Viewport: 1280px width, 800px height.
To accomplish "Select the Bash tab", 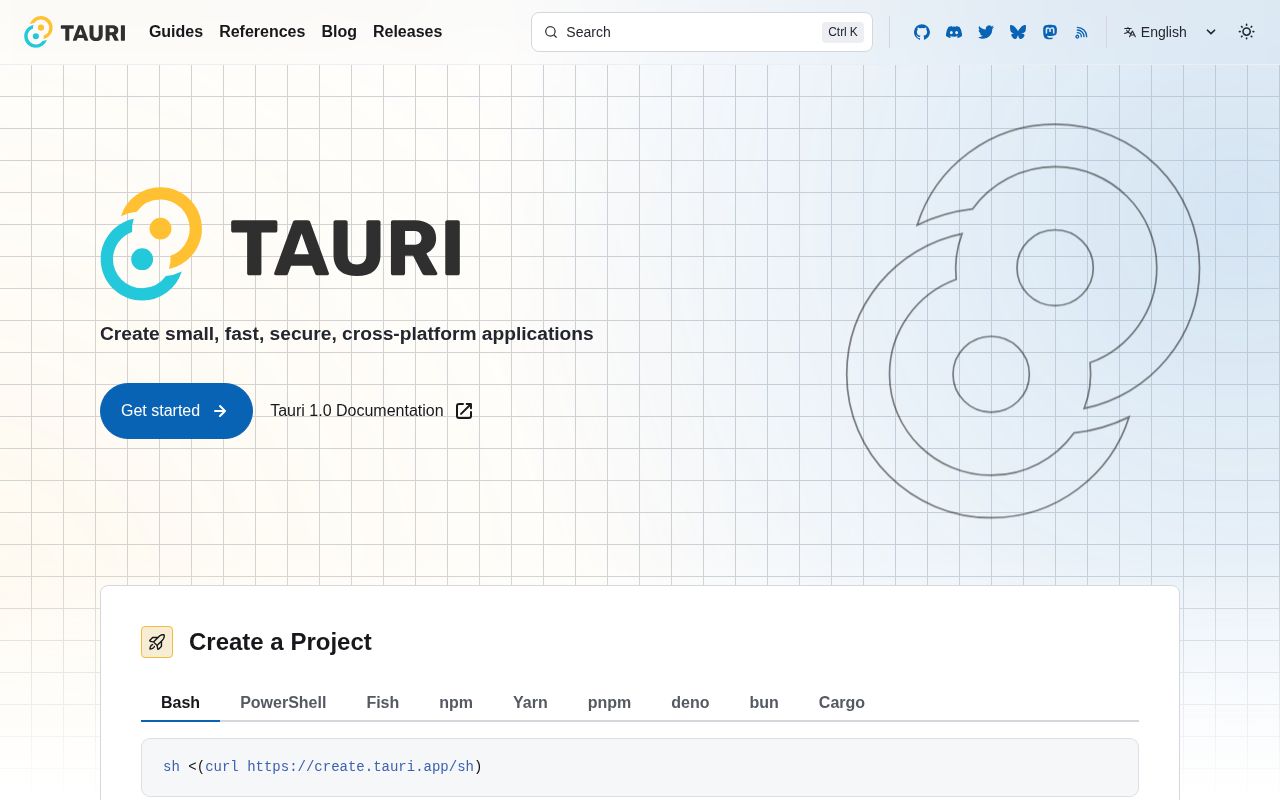I will [180, 703].
